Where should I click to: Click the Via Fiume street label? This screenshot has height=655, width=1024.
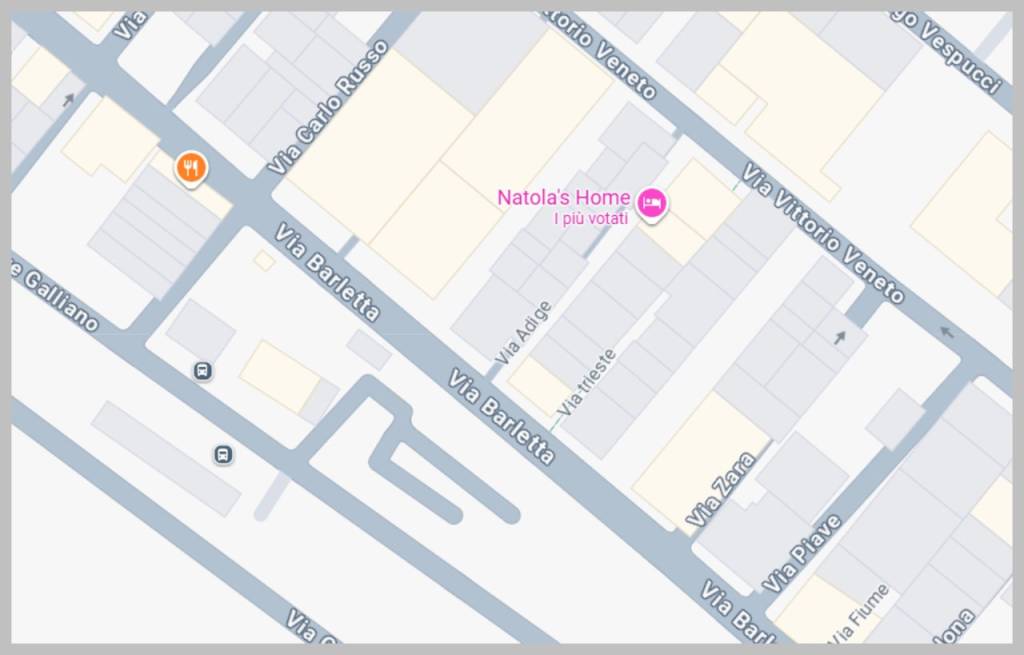click(x=858, y=612)
